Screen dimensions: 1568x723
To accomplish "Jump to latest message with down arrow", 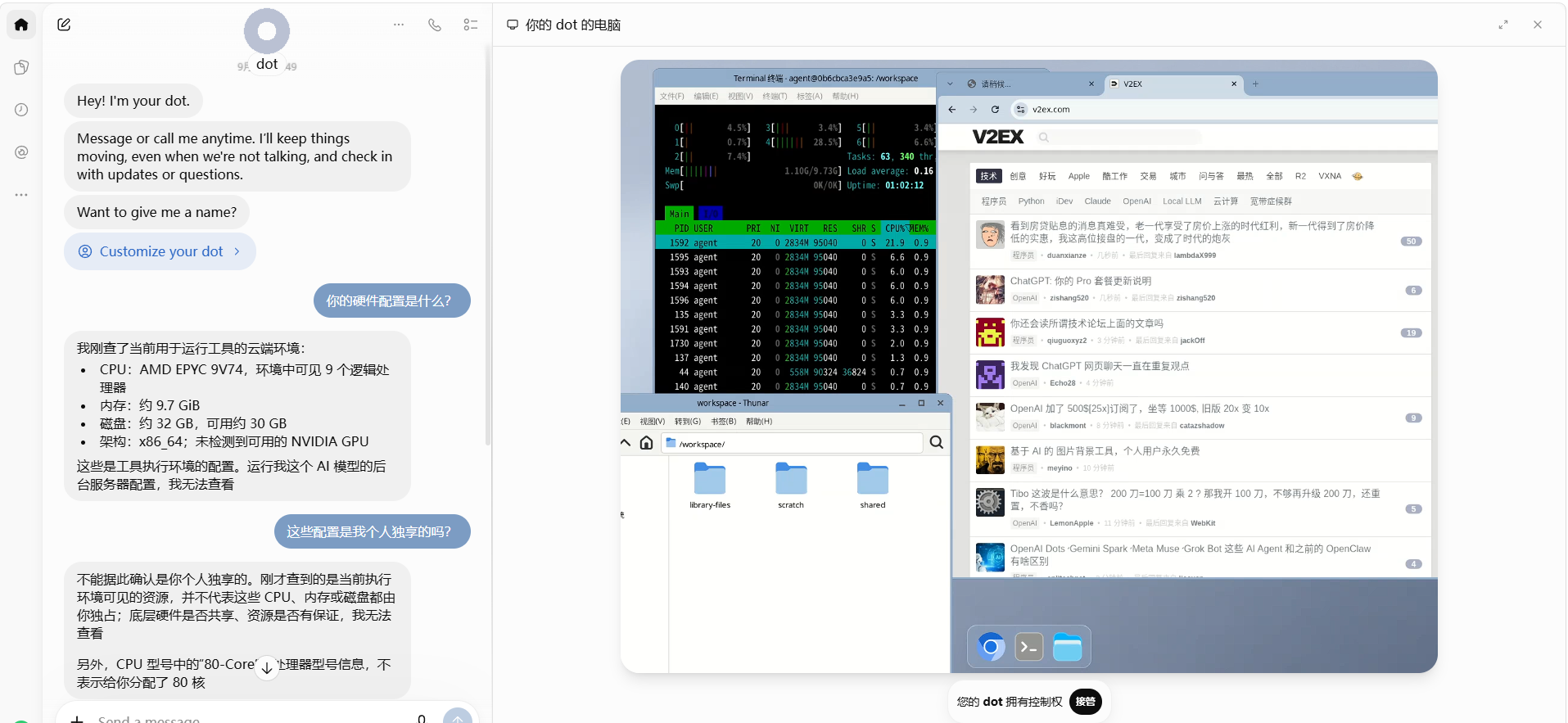I will coord(267,668).
